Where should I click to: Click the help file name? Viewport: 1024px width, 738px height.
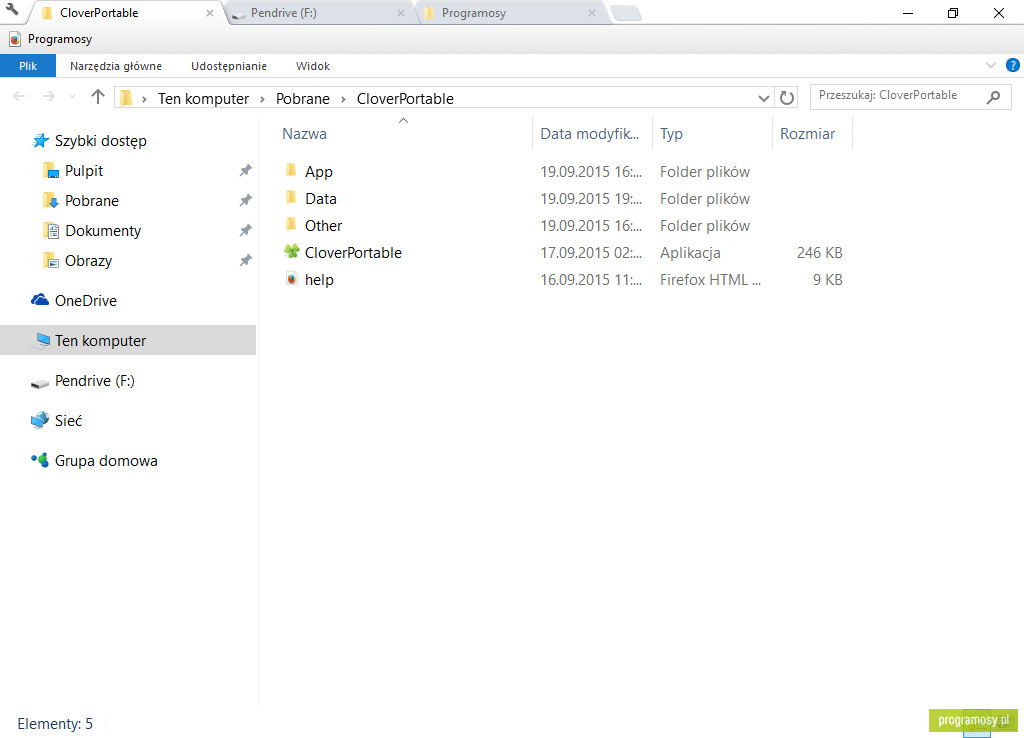tap(319, 280)
